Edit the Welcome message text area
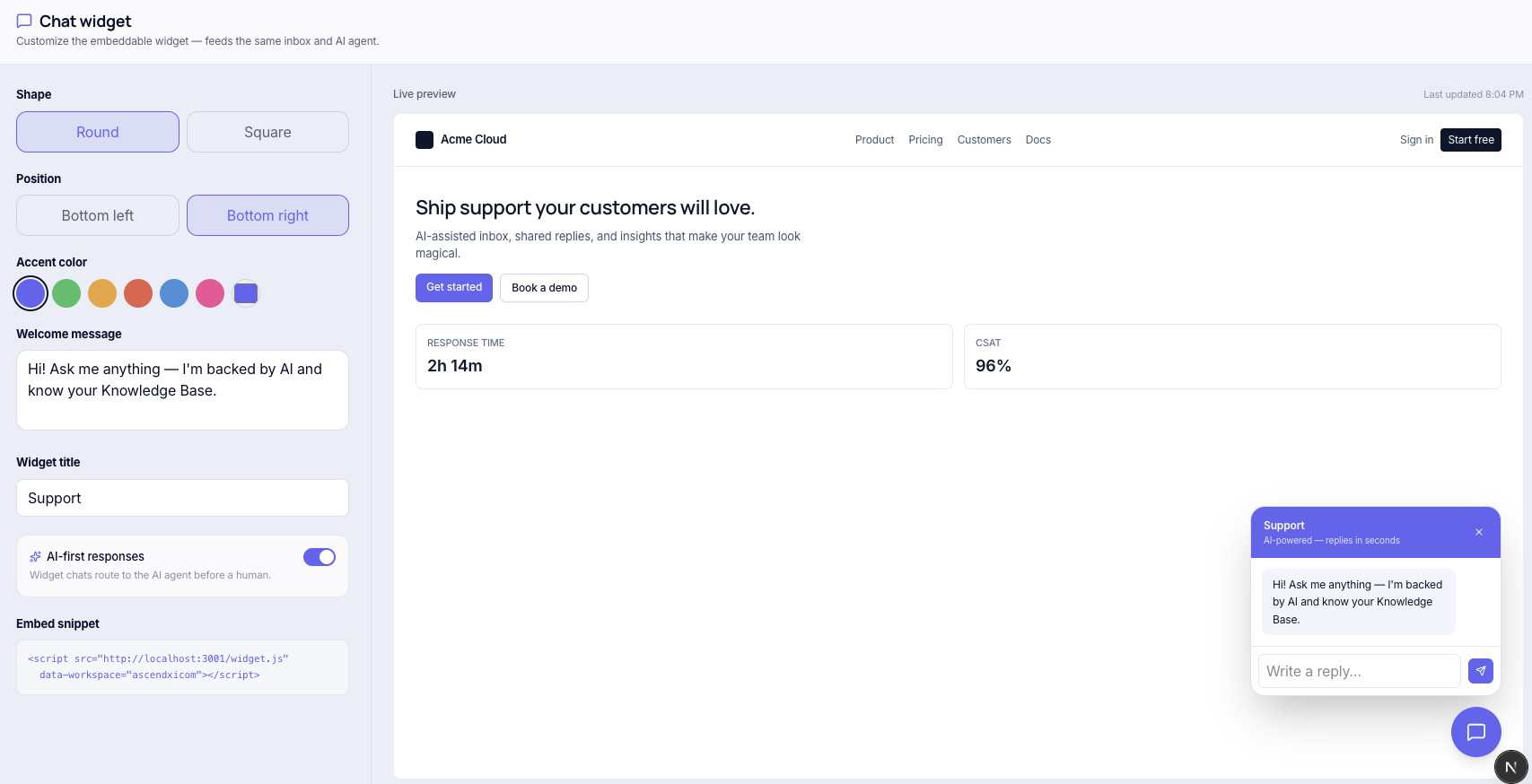 coord(182,390)
